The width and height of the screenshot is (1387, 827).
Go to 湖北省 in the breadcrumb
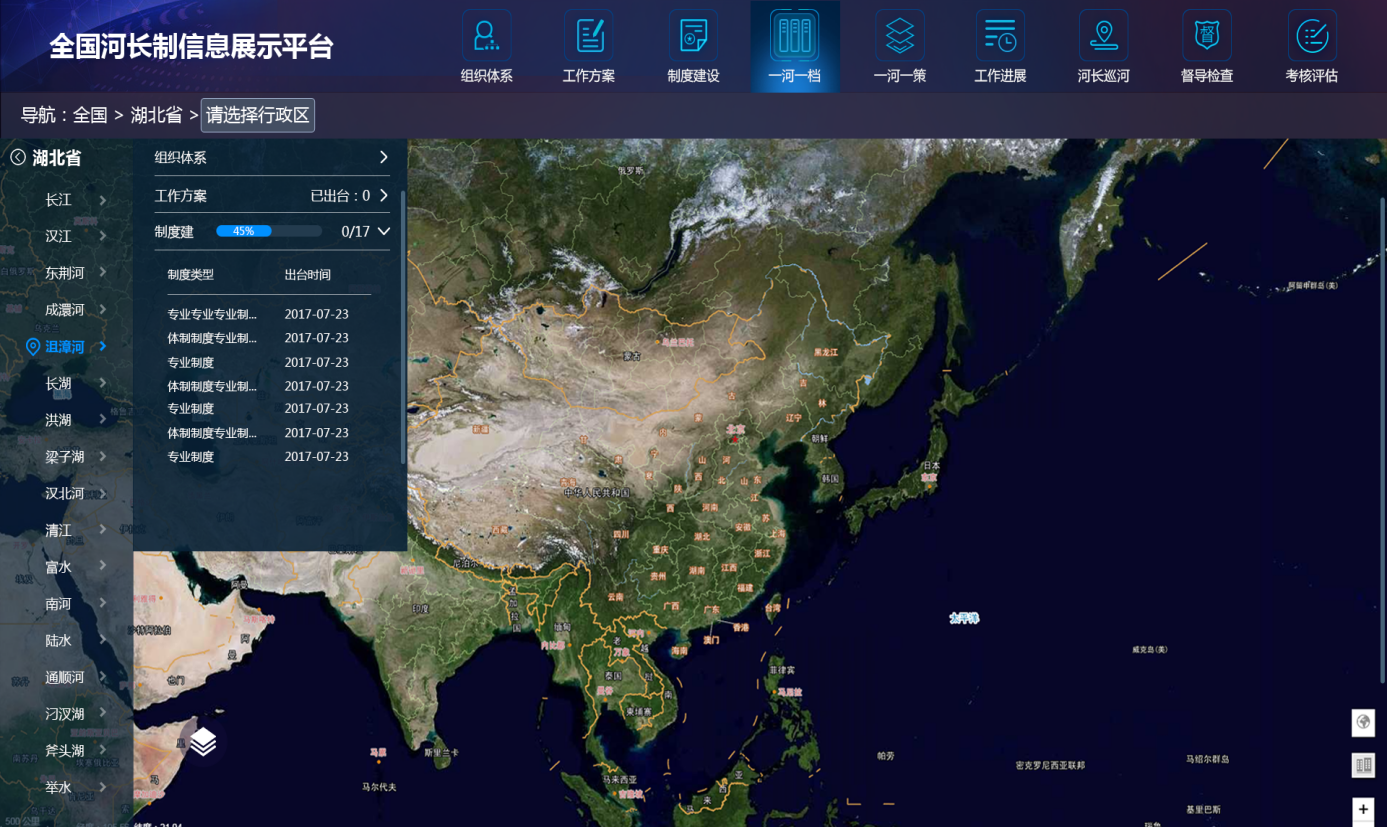156,115
